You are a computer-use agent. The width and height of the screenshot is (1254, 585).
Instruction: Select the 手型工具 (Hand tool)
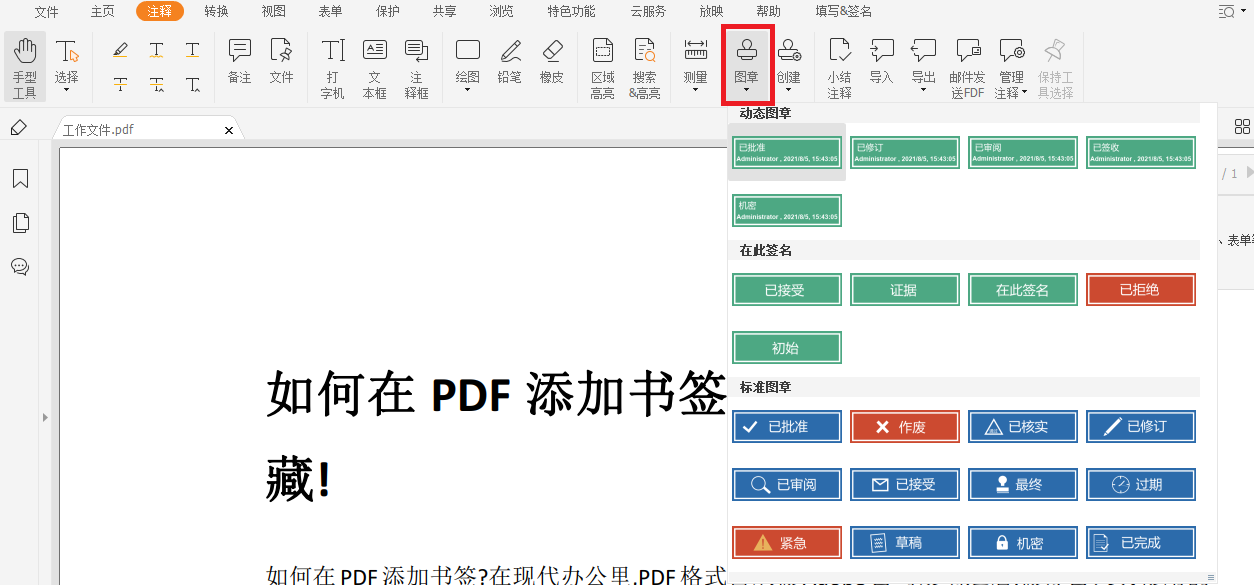[24, 62]
